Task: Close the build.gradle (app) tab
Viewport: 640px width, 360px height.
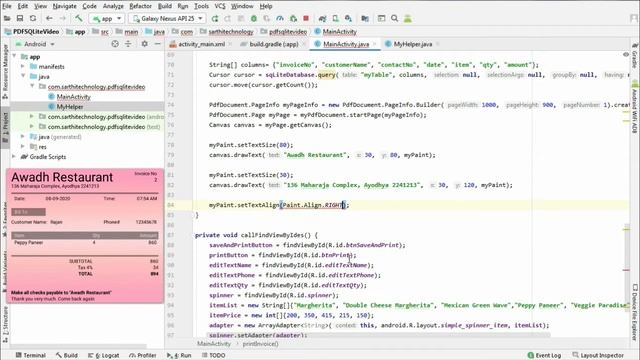Action: coord(304,44)
